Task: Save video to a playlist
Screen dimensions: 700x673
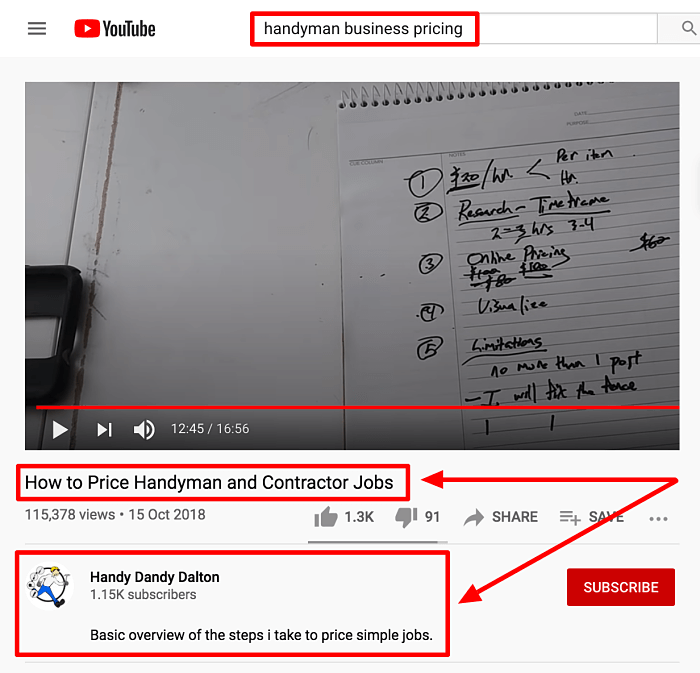Action: [592, 517]
